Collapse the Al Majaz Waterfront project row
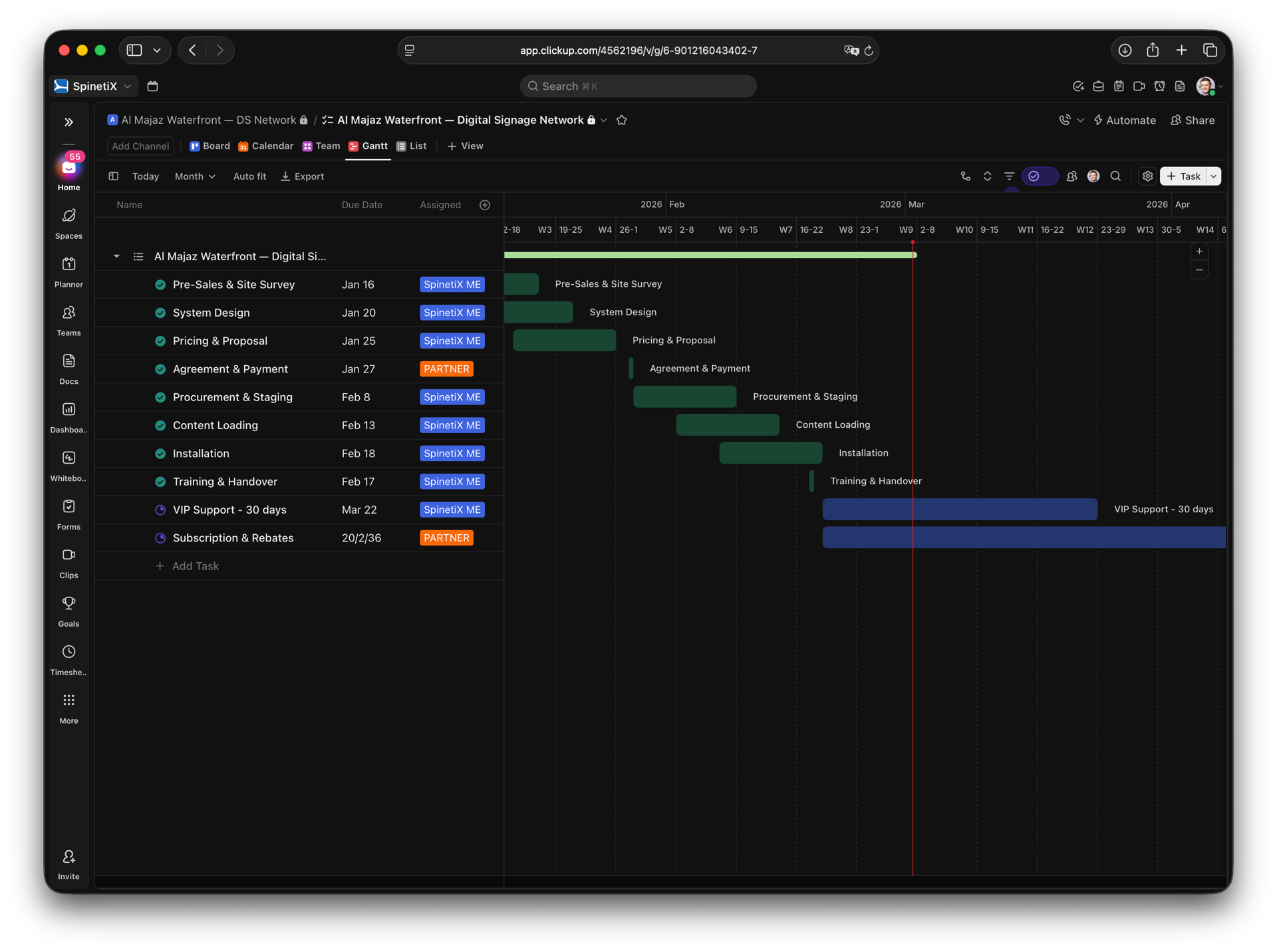The width and height of the screenshot is (1277, 952). (x=116, y=256)
